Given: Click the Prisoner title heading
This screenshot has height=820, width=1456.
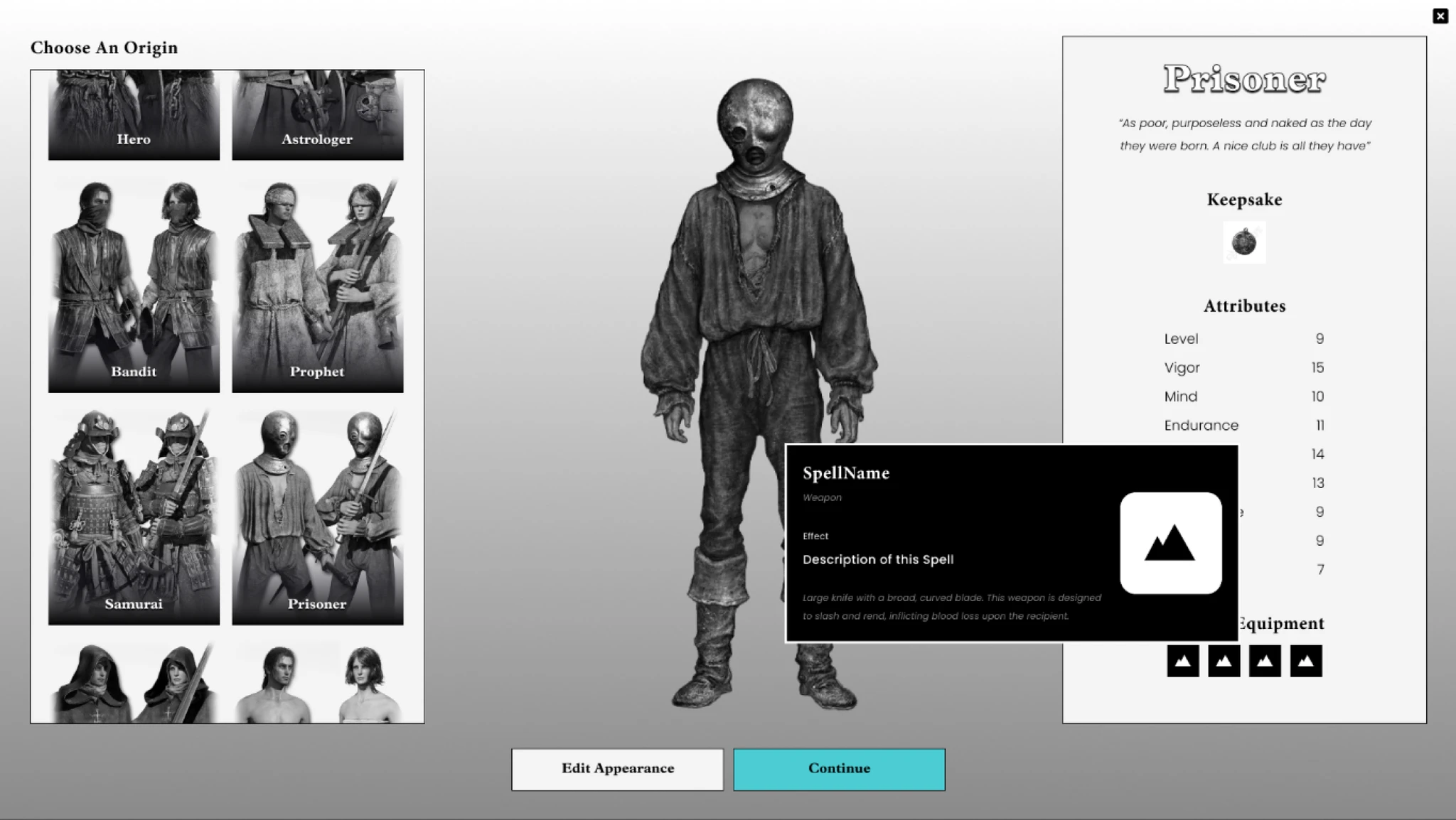Looking at the screenshot, I should (1244, 79).
